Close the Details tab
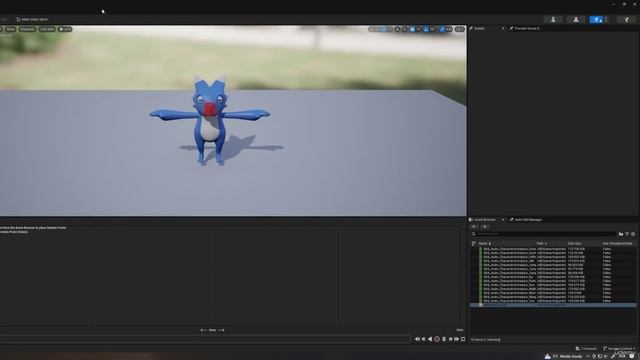640x360 pixels. tap(503, 28)
